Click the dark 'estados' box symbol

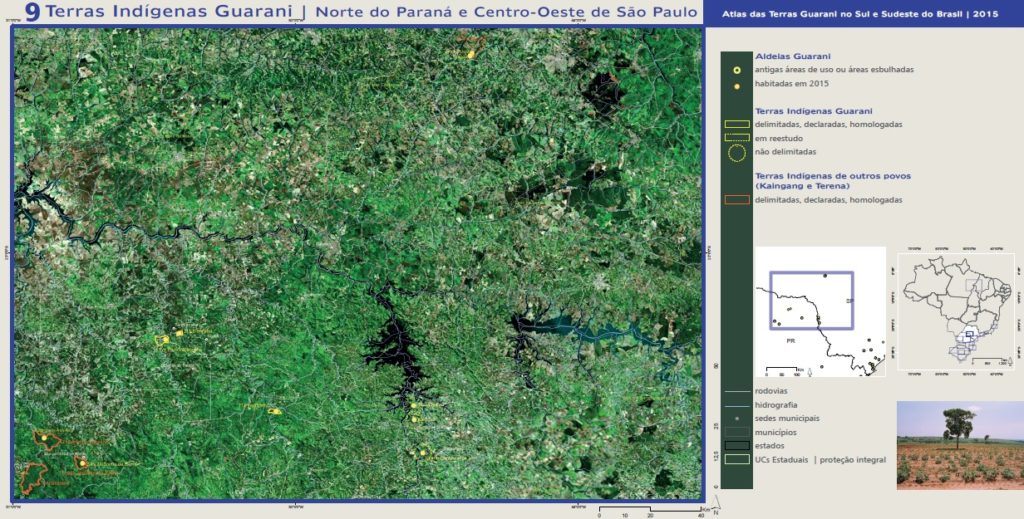coord(737,446)
